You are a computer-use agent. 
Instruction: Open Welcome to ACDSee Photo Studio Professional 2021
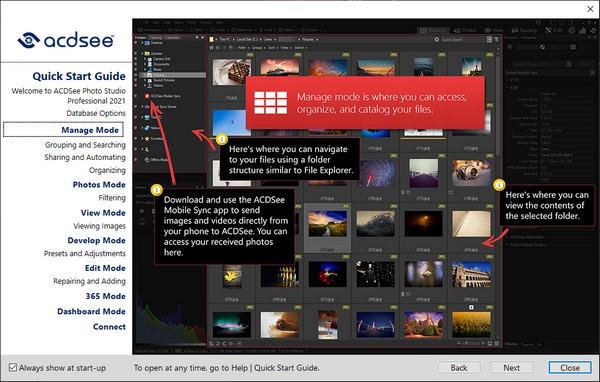click(68, 96)
